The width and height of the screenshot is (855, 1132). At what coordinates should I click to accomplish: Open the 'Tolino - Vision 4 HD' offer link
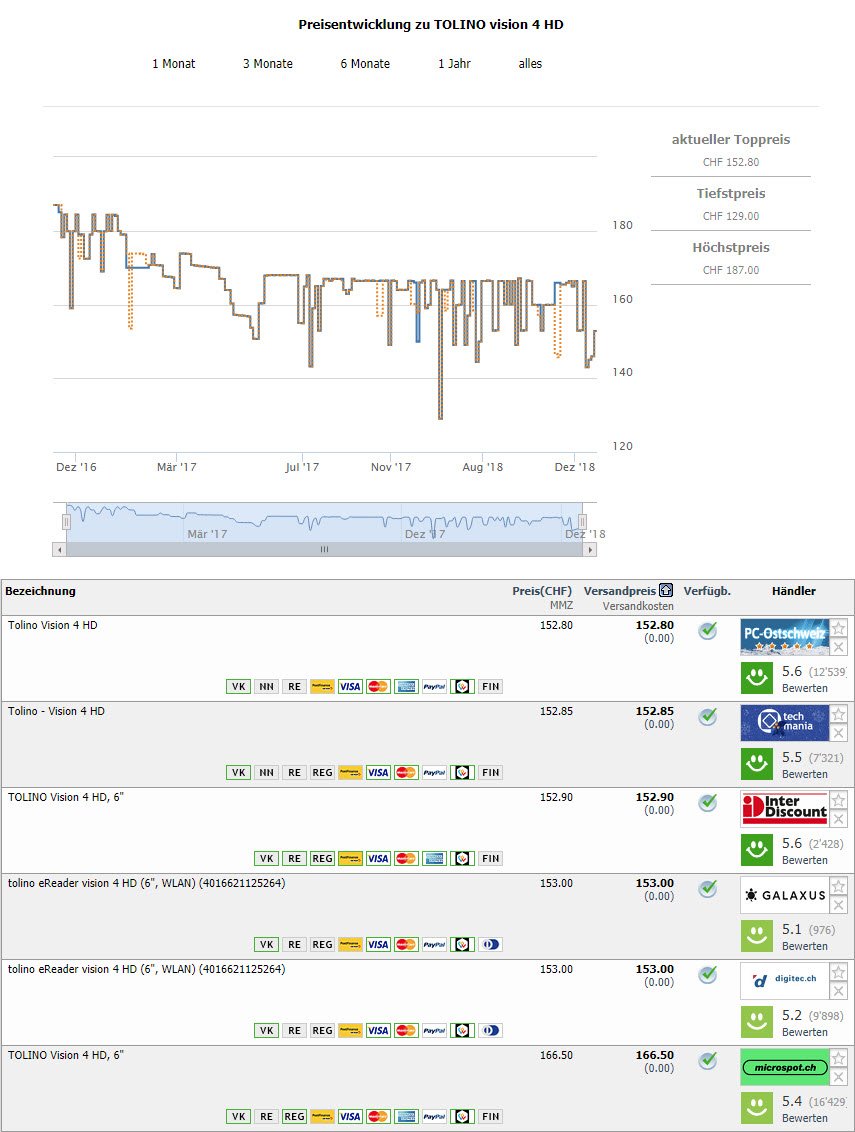tap(56, 711)
